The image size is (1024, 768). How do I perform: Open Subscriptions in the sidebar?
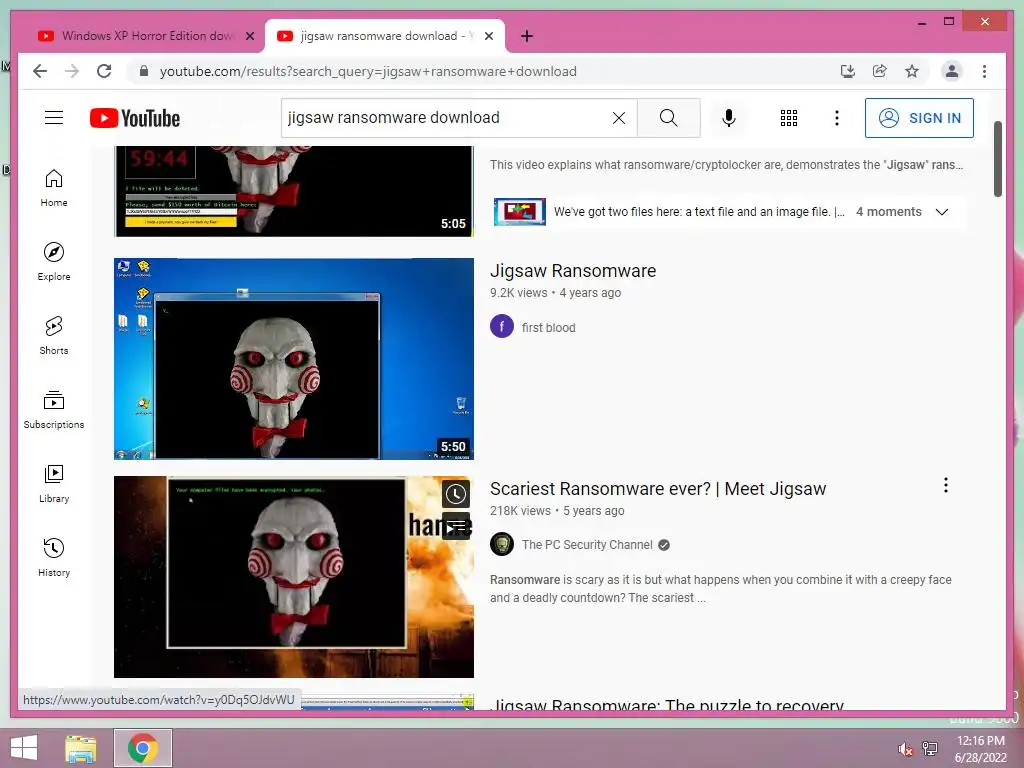pos(54,409)
